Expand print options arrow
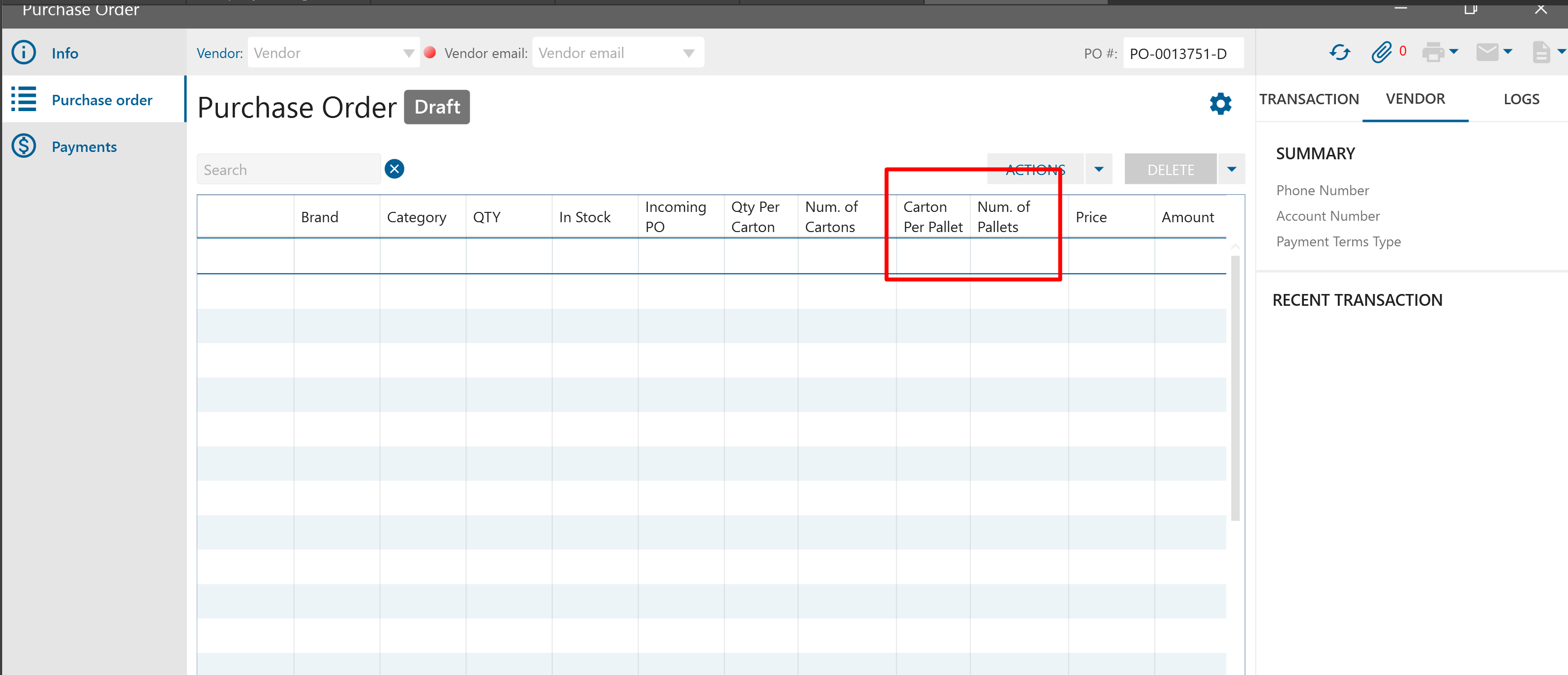Image resolution: width=1568 pixels, height=675 pixels. point(1454,52)
